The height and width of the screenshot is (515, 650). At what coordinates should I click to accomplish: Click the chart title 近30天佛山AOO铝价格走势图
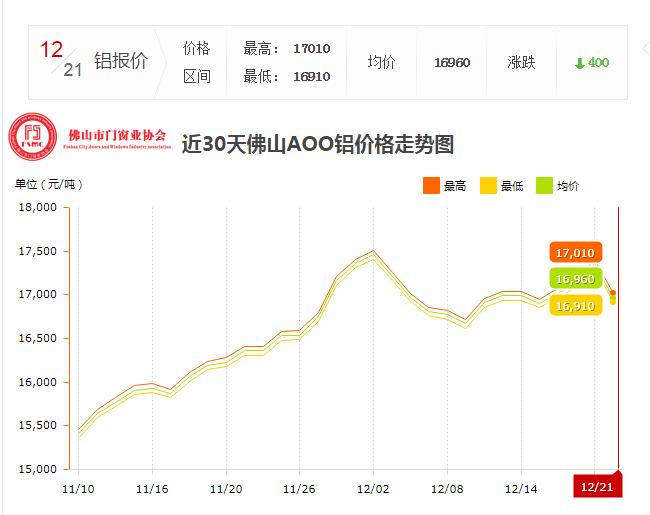pos(318,144)
